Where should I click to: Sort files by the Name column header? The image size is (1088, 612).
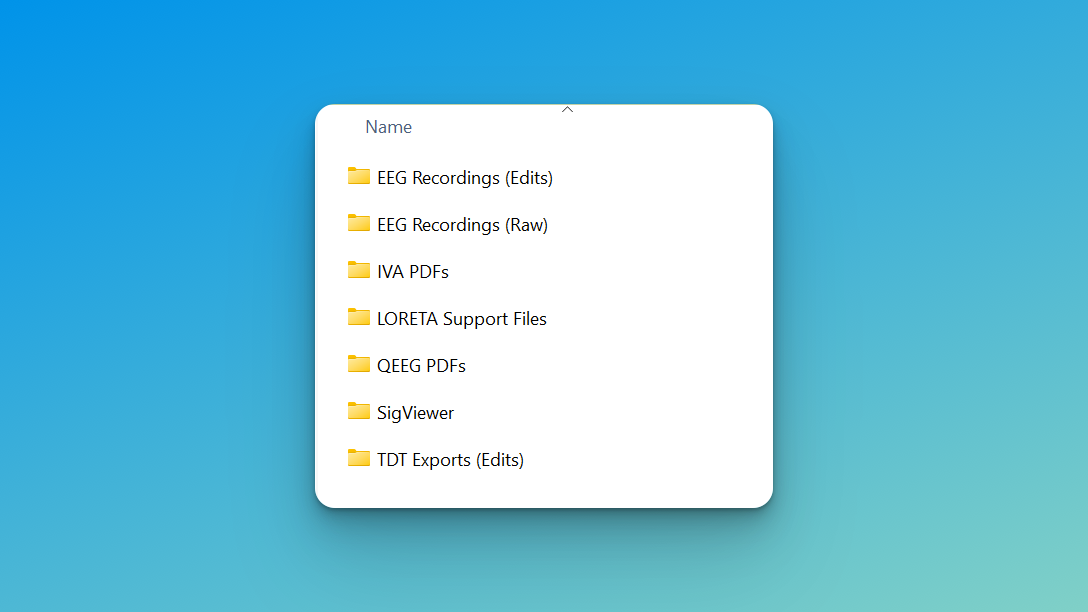coord(389,127)
